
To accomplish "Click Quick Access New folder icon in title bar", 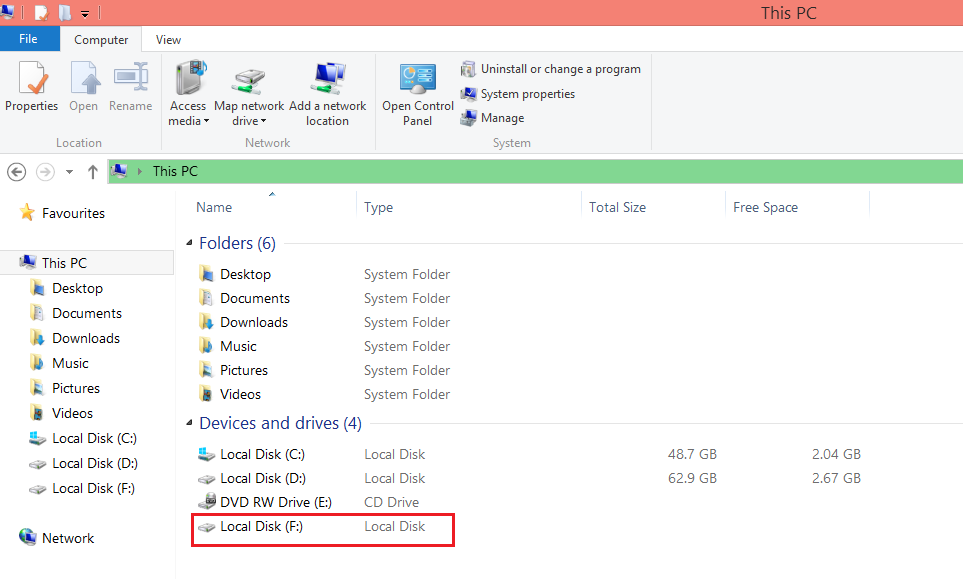I will point(64,12).
